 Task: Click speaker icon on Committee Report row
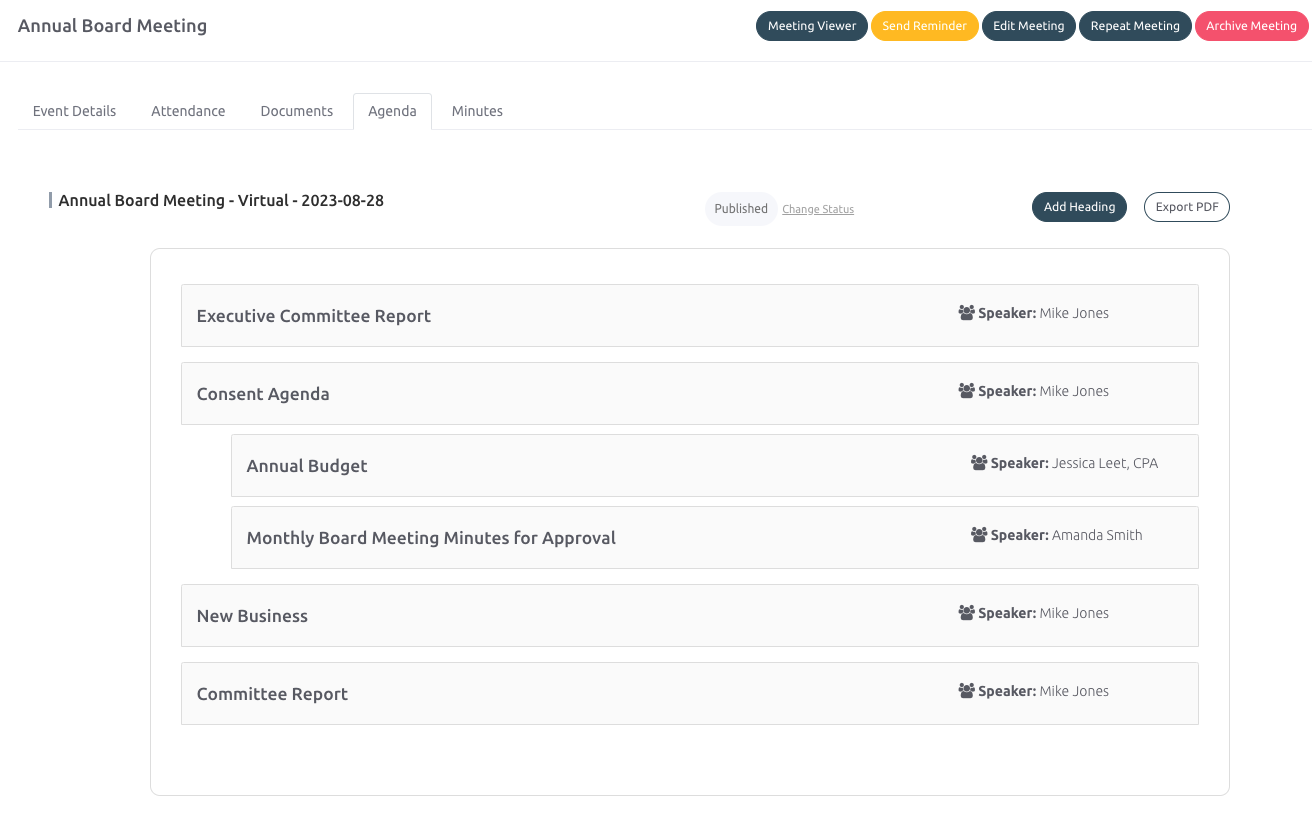966,691
